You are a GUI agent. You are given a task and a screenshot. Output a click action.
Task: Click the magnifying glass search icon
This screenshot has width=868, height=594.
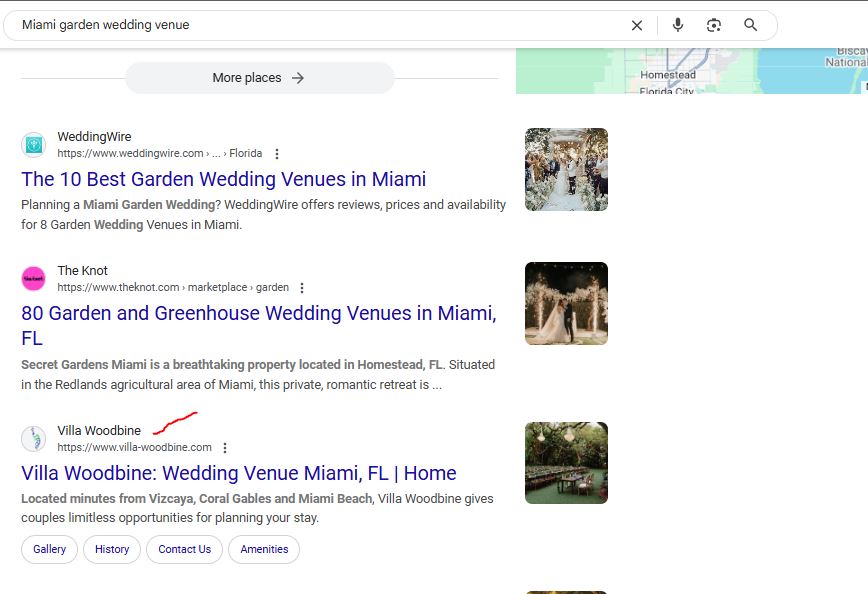751,26
